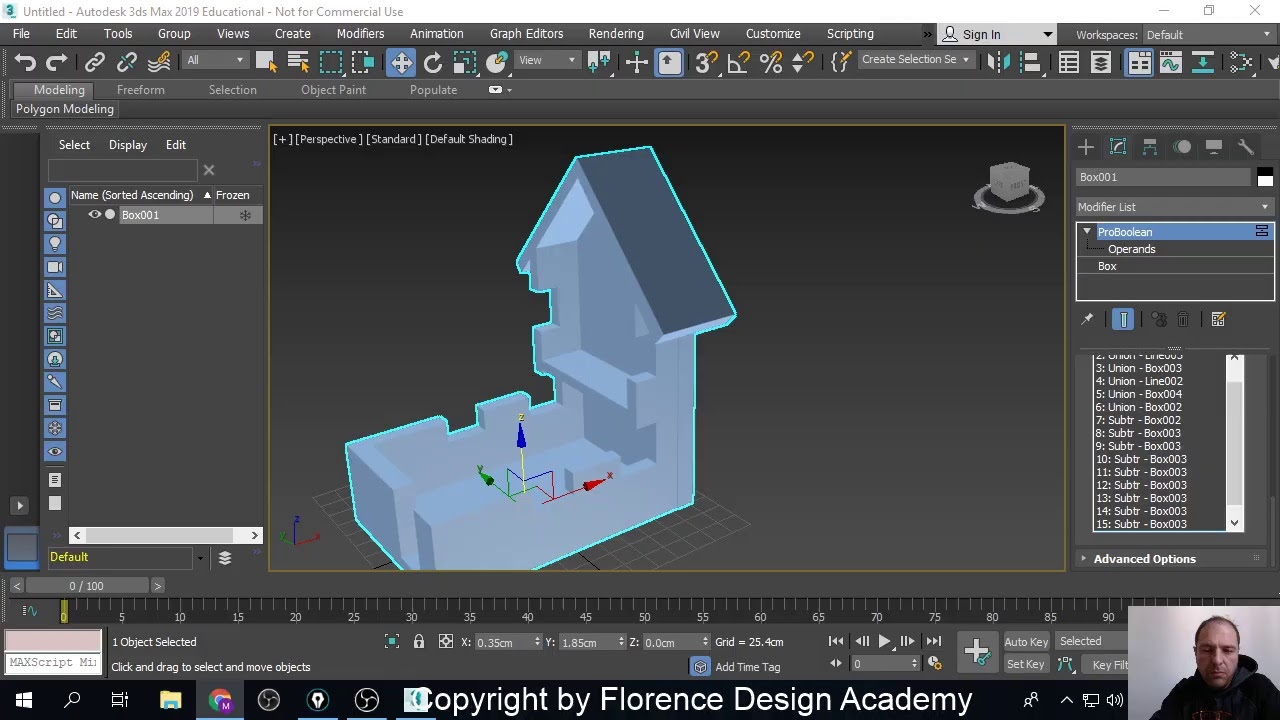Click Perspective viewport label
Image resolution: width=1280 pixels, height=720 pixels.
click(328, 139)
